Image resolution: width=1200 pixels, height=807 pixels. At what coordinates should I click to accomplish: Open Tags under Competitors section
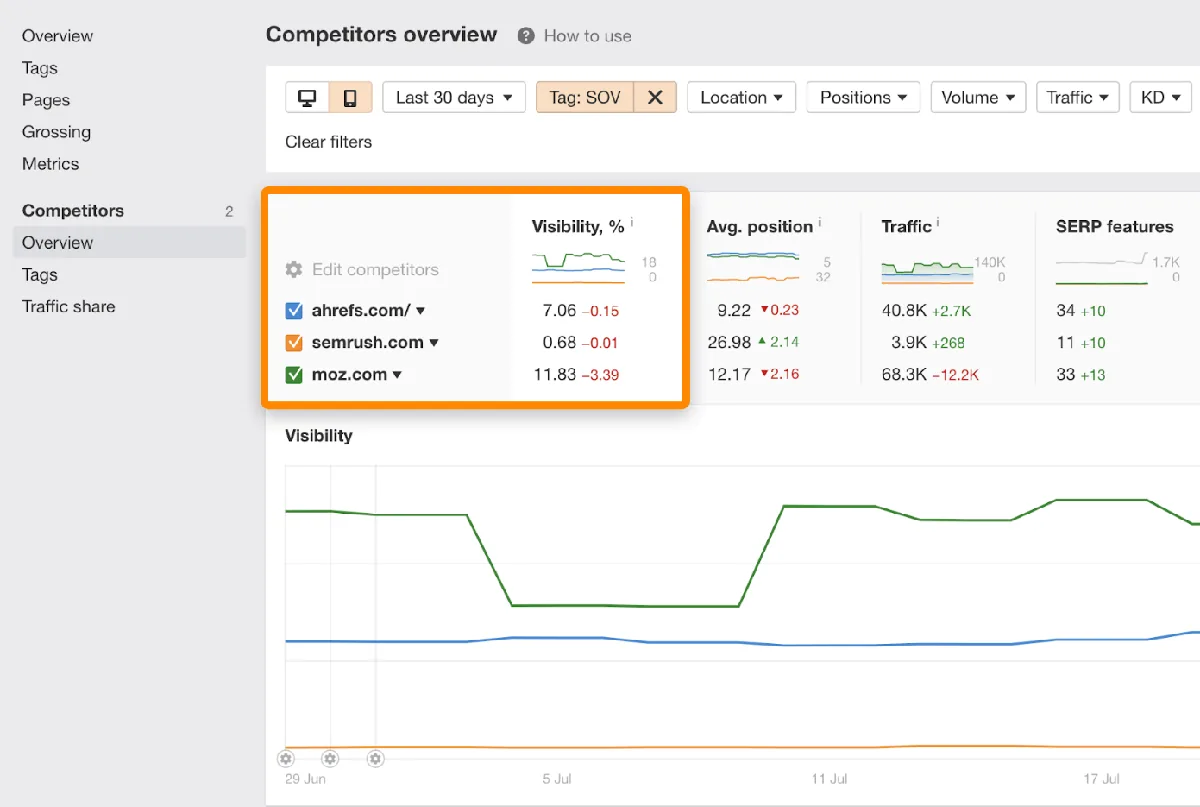(x=40, y=275)
